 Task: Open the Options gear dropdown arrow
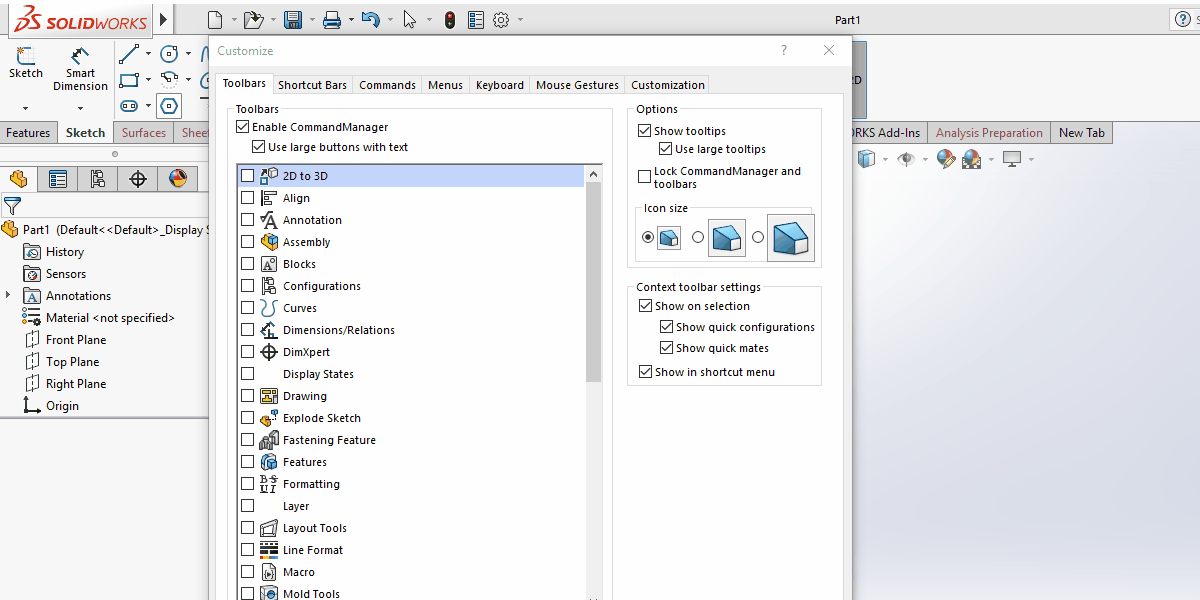520,20
